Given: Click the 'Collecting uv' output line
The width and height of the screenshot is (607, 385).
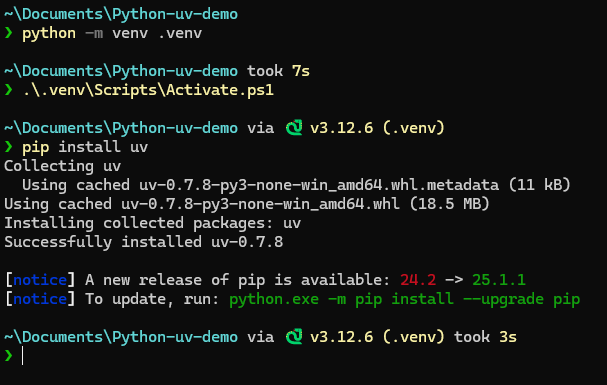Looking at the screenshot, I should (63, 166).
